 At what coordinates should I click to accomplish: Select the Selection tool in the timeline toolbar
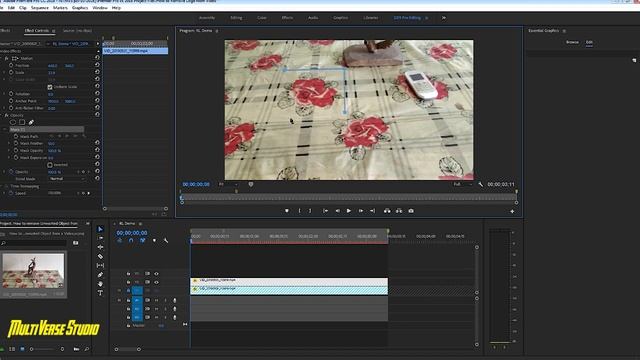click(x=100, y=229)
